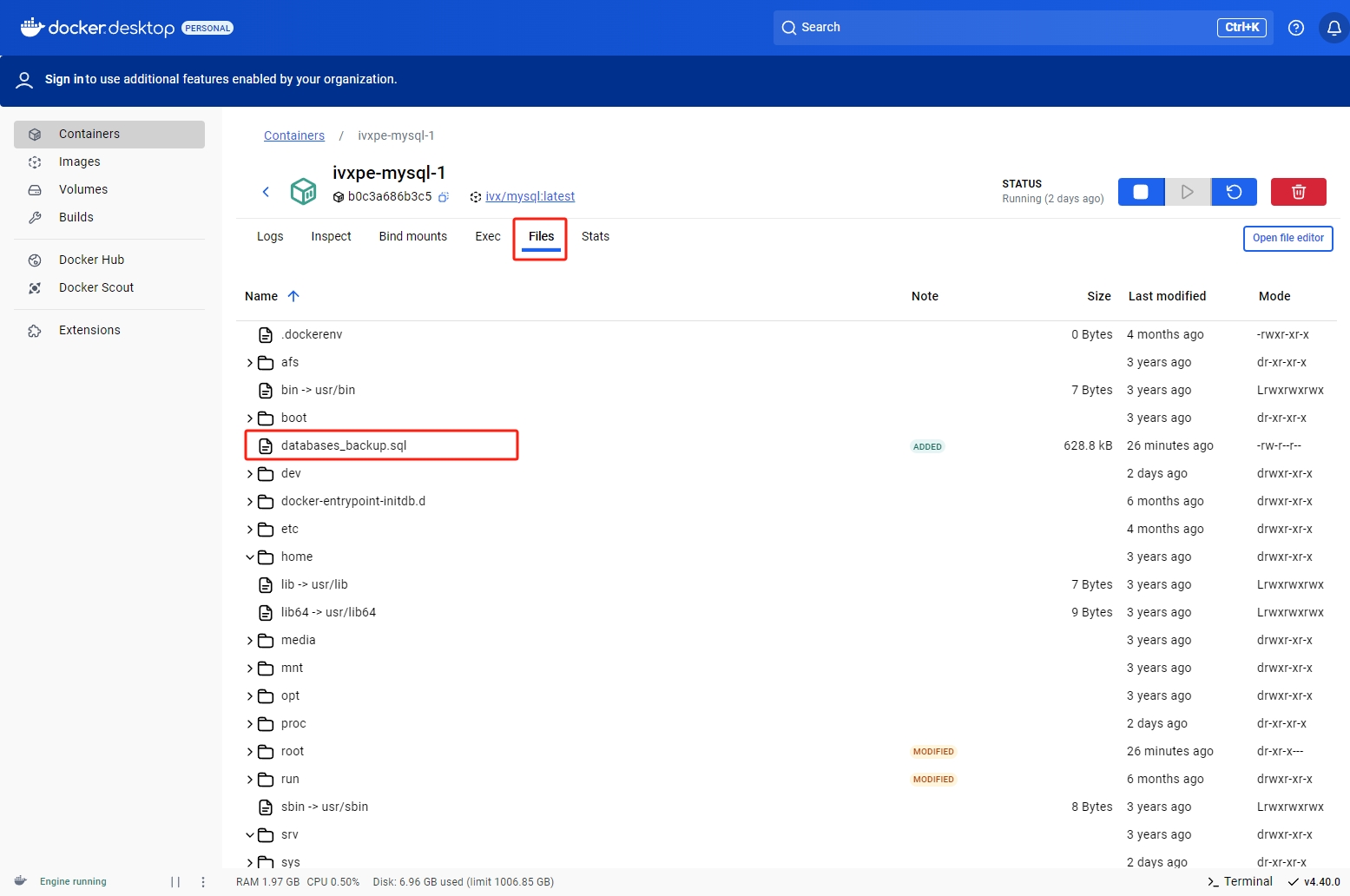Viewport: 1350px width, 896px height.
Task: Click the Open file editor button
Action: click(x=1287, y=238)
